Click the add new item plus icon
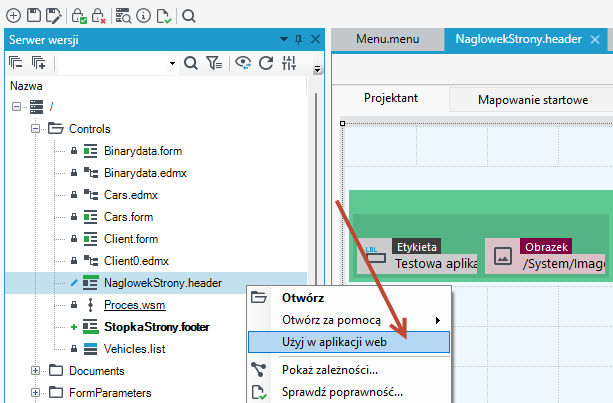Screen dimensions: 613x403 click(x=14, y=16)
